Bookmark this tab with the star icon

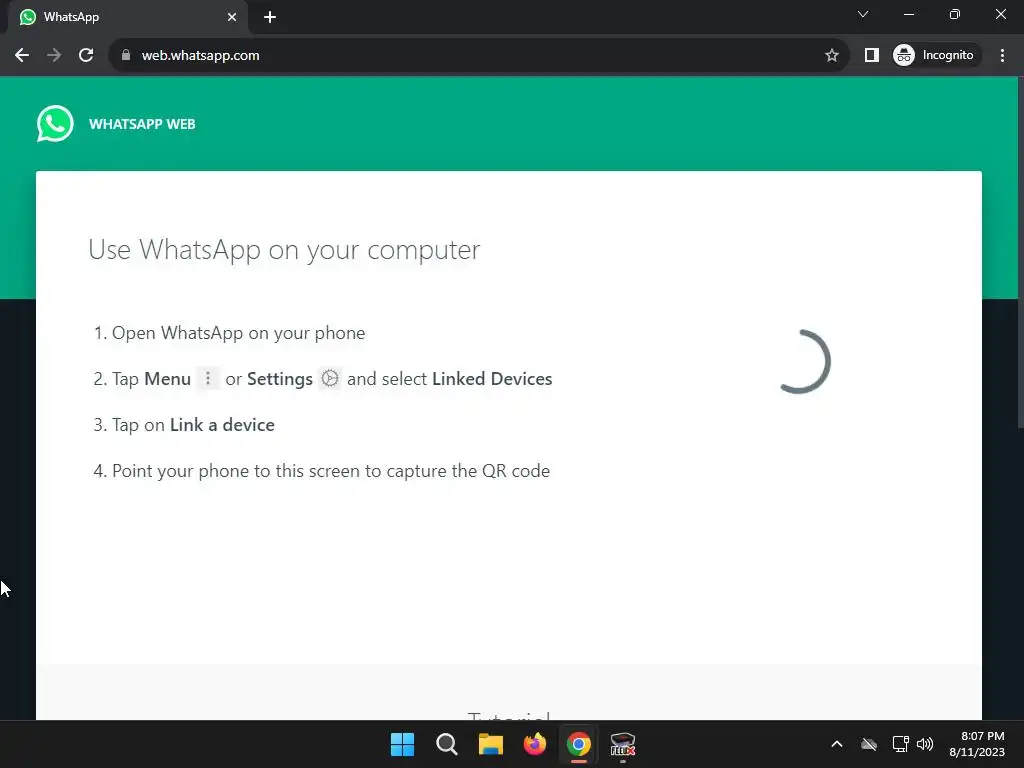pos(831,56)
